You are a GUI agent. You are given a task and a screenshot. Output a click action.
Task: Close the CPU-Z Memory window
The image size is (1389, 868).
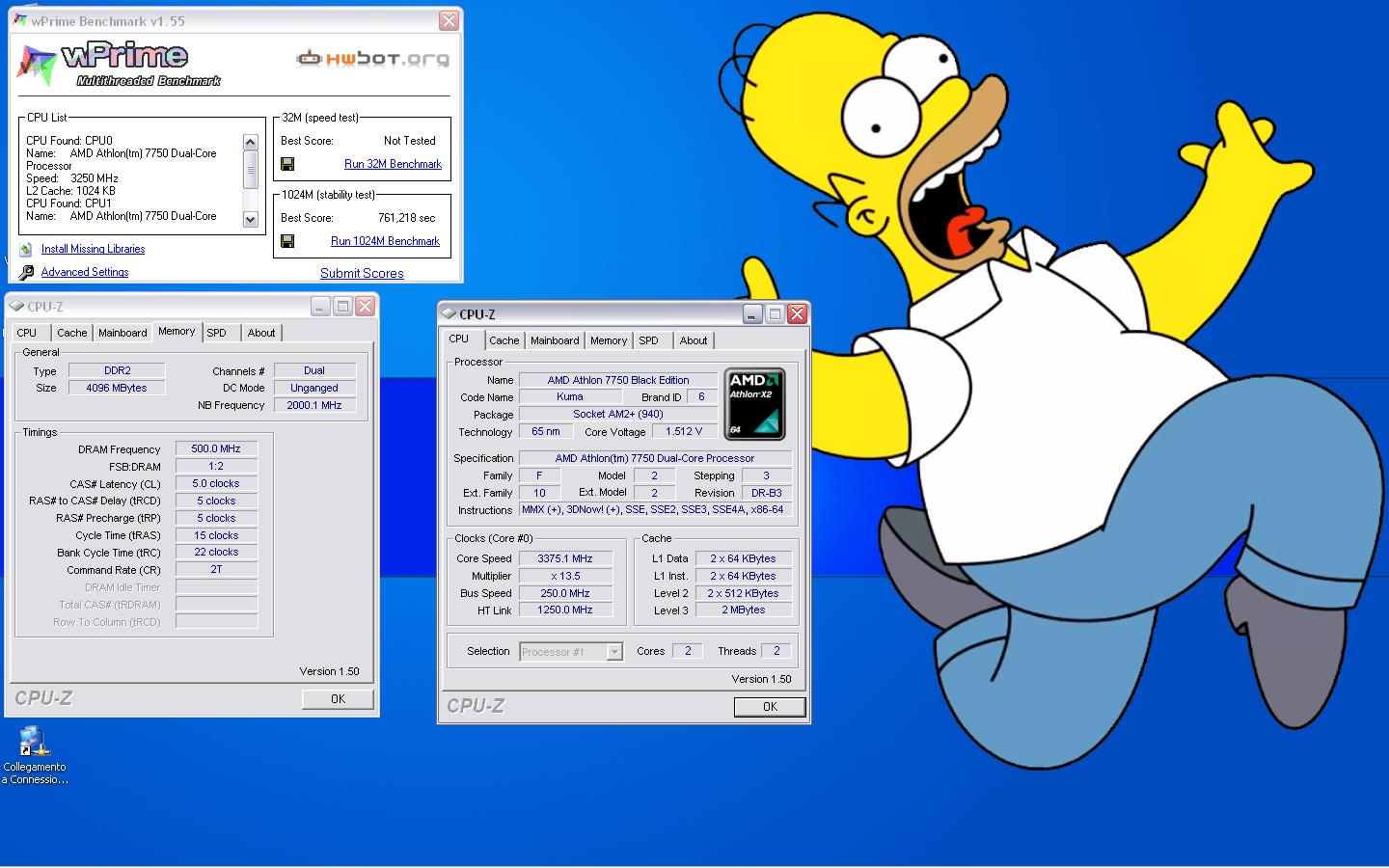365,306
